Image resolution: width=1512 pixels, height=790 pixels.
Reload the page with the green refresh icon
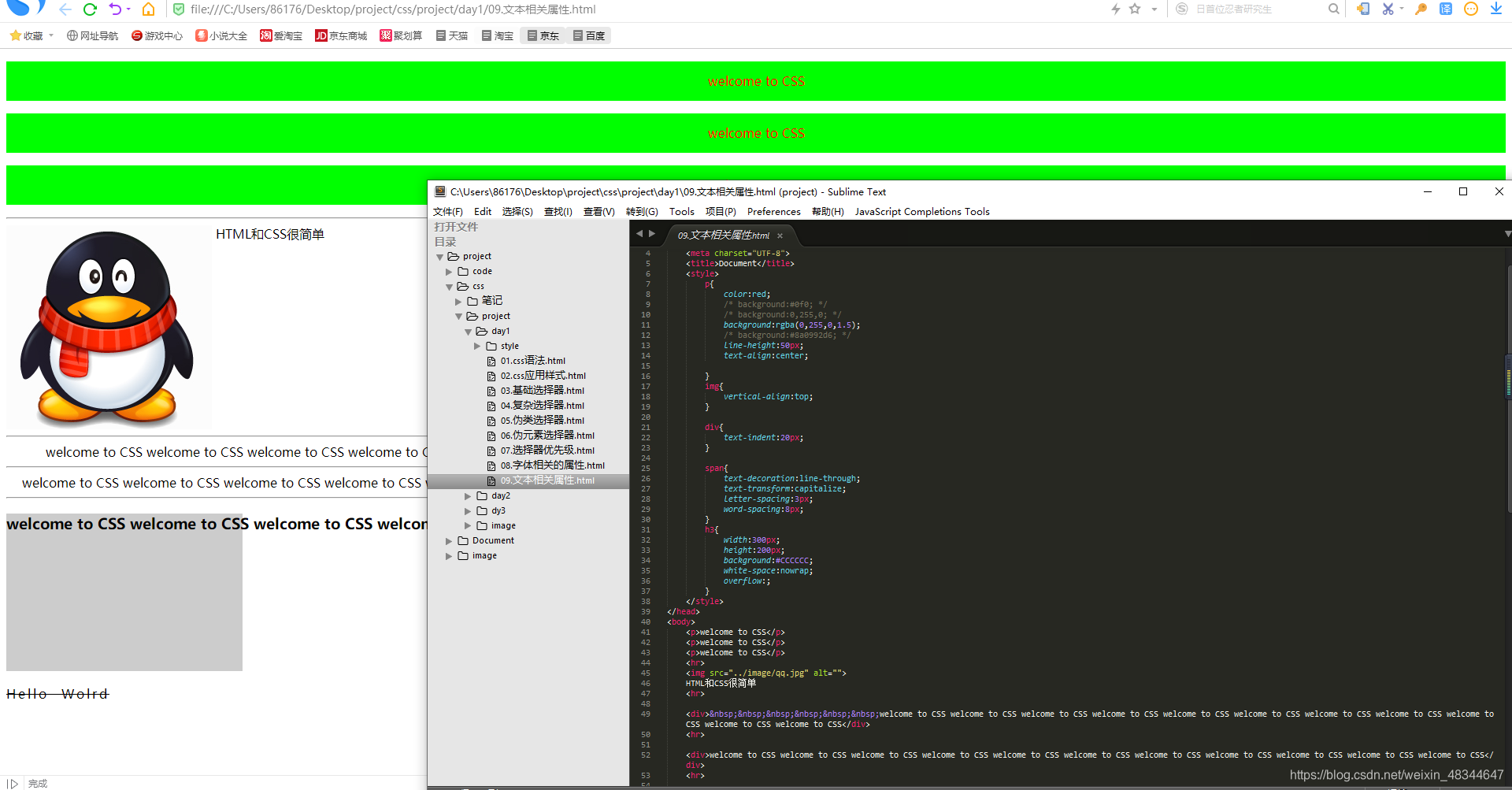click(x=90, y=9)
